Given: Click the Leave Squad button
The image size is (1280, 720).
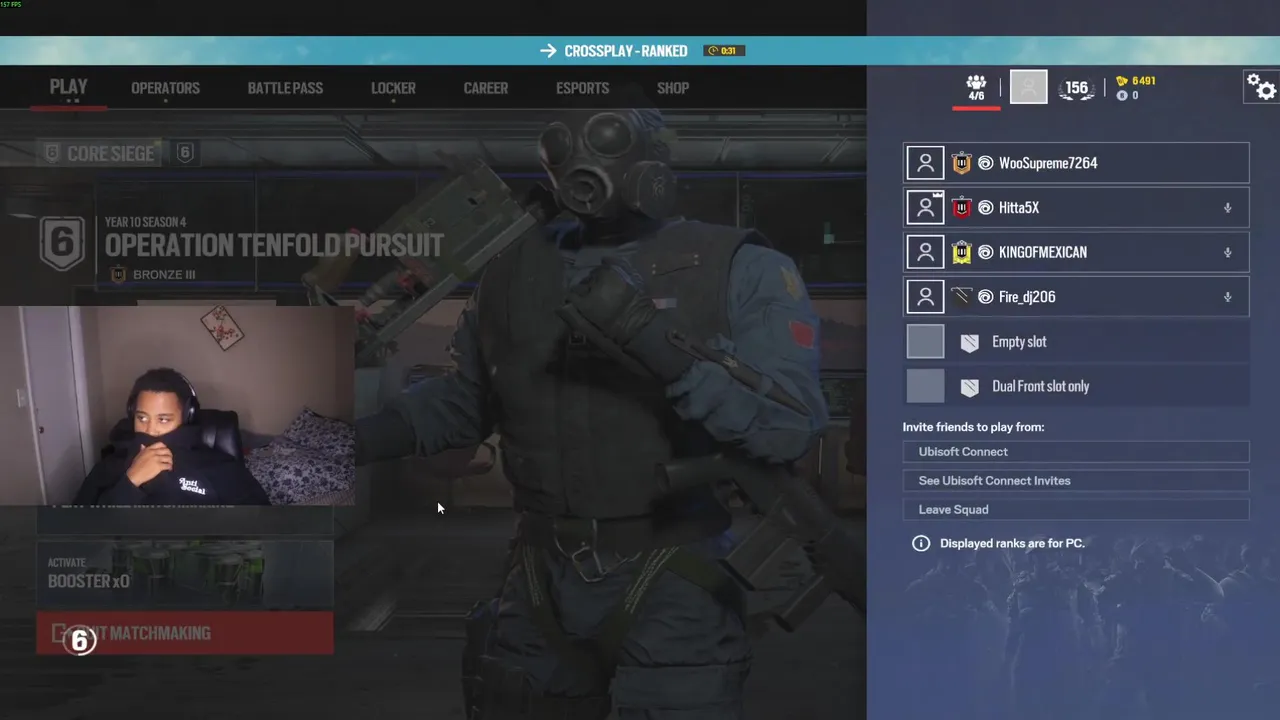Looking at the screenshot, I should click(1076, 510).
